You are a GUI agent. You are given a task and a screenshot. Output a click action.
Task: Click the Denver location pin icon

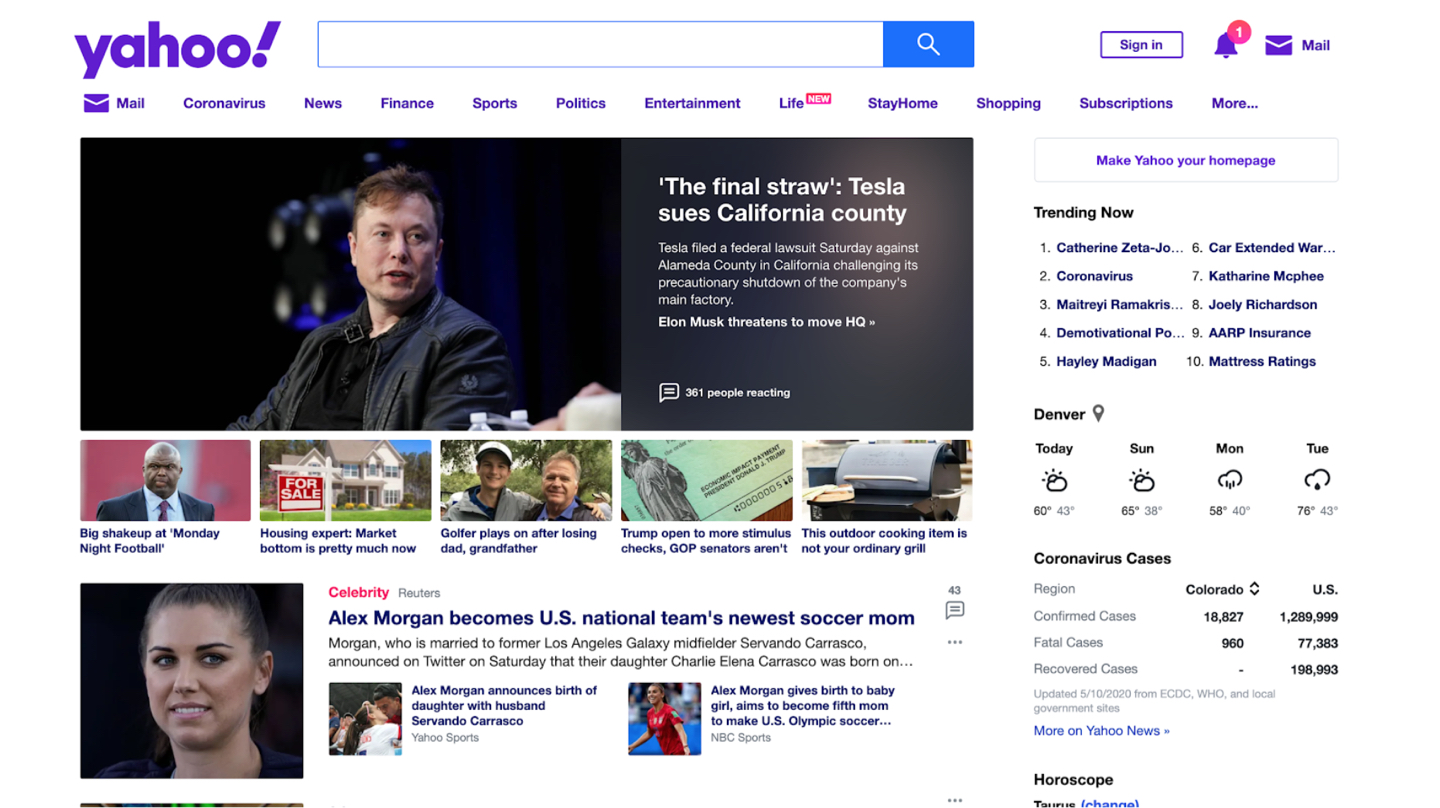(1098, 413)
